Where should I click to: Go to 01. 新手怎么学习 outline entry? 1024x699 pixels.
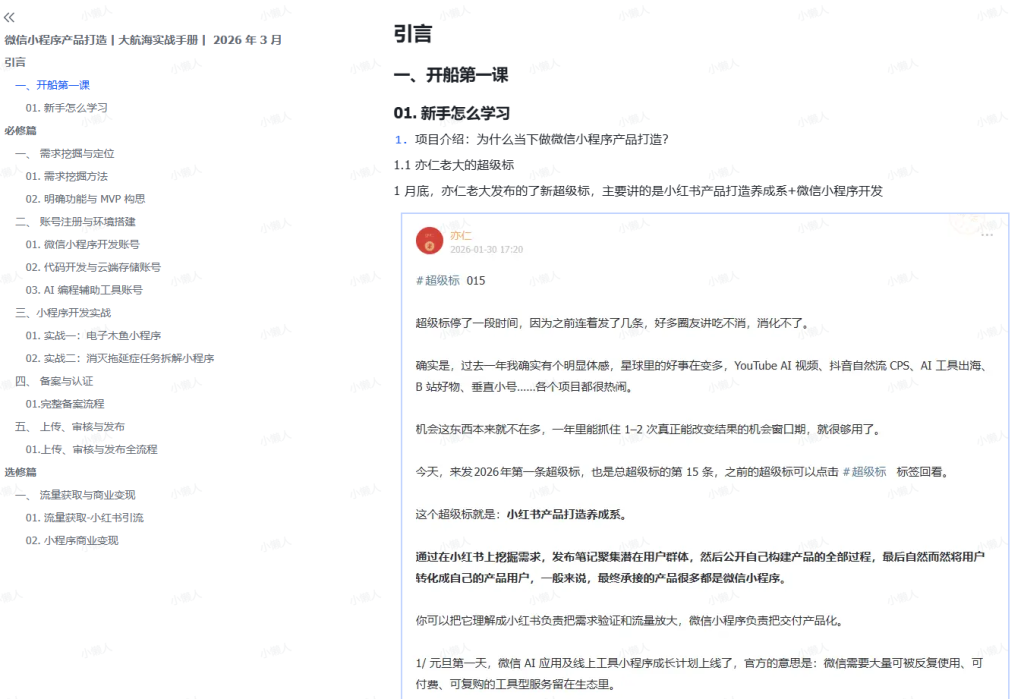67,108
